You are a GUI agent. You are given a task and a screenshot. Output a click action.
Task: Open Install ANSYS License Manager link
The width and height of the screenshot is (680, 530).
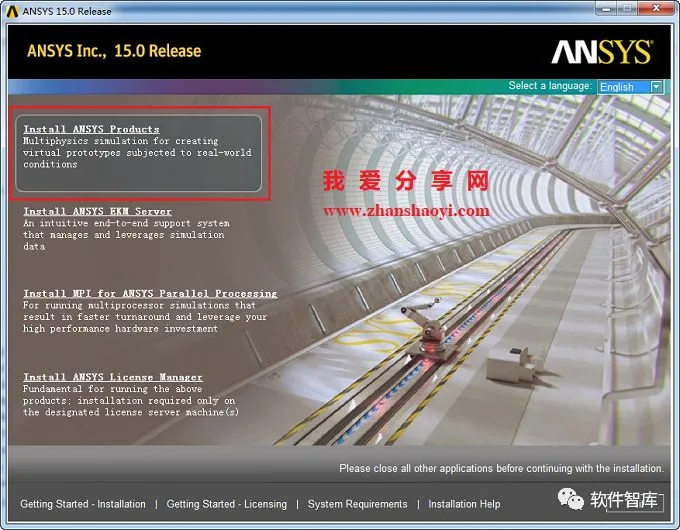[x=113, y=377]
